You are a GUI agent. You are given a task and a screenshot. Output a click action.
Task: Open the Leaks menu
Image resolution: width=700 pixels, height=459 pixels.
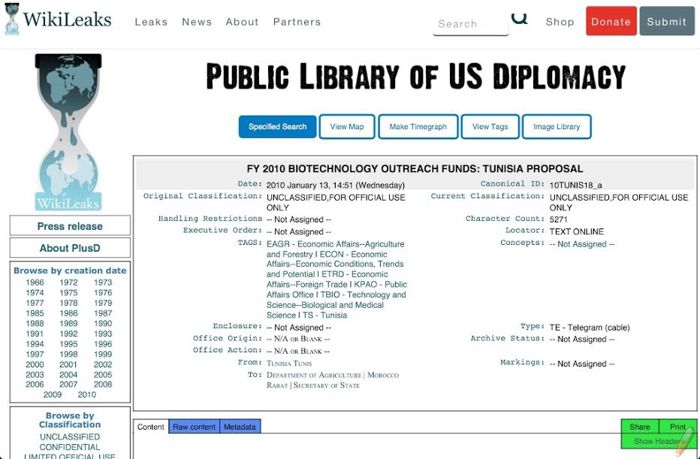click(151, 22)
